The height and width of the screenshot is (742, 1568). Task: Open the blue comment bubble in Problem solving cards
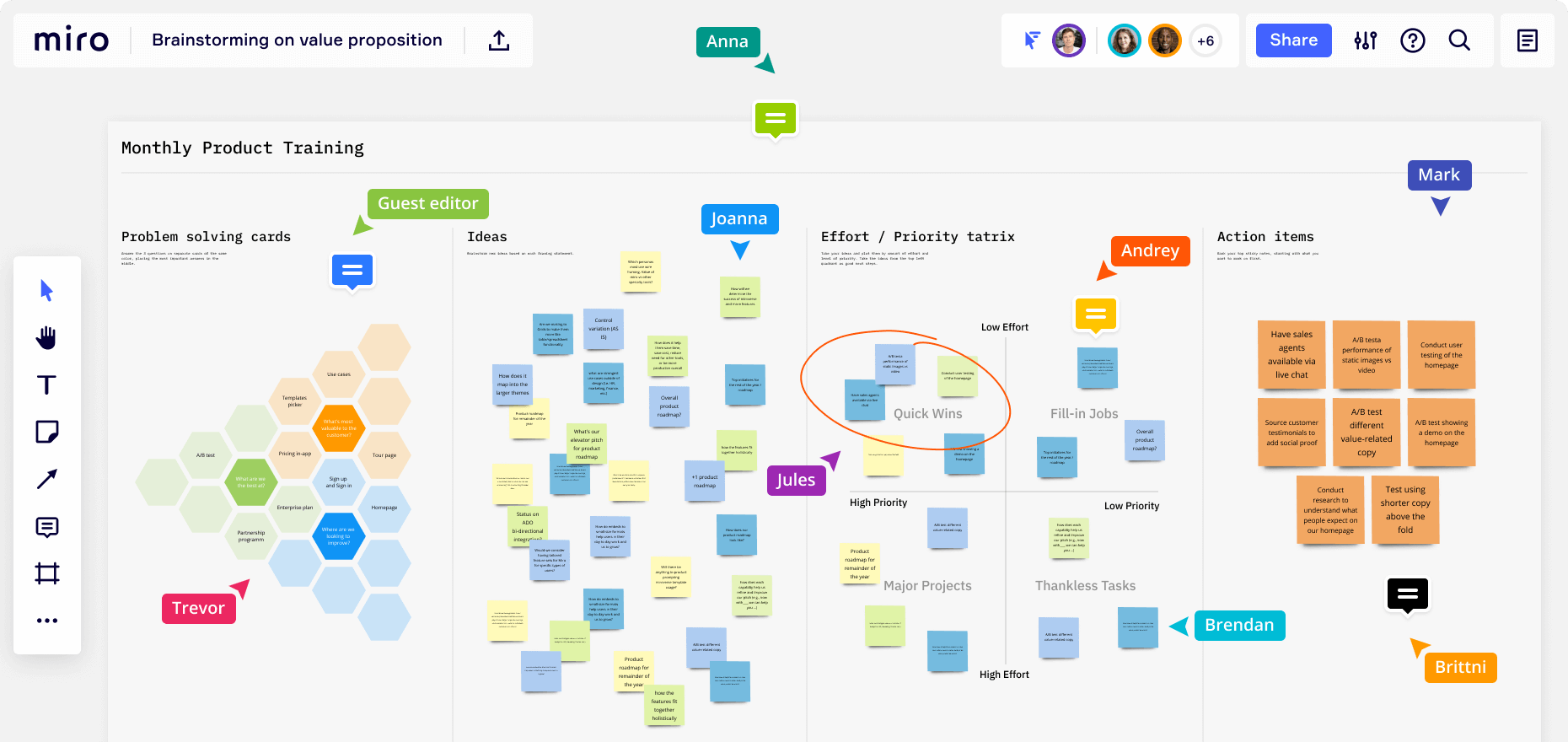[352, 272]
